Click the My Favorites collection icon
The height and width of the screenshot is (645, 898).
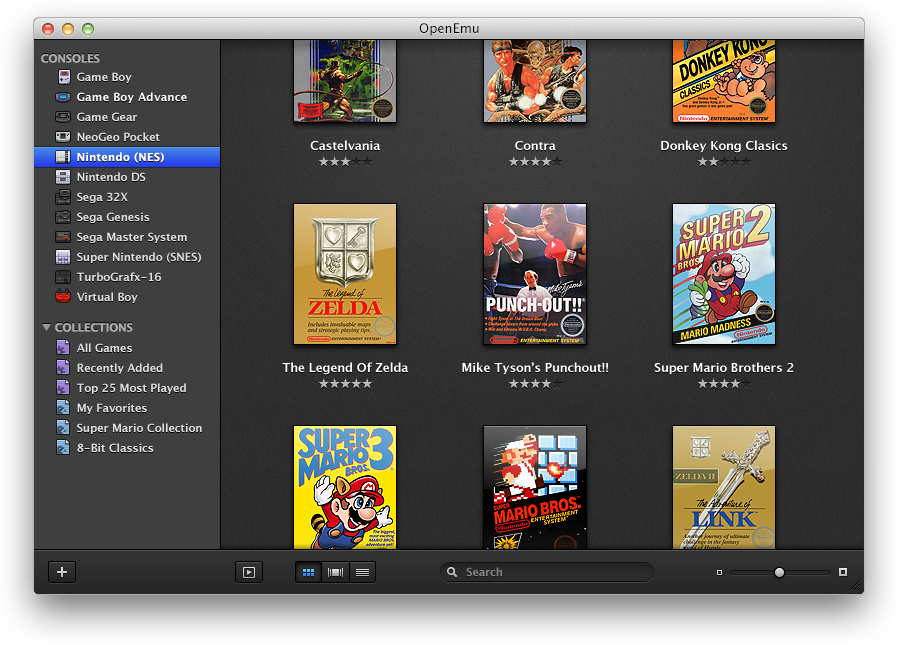pyautogui.click(x=63, y=408)
